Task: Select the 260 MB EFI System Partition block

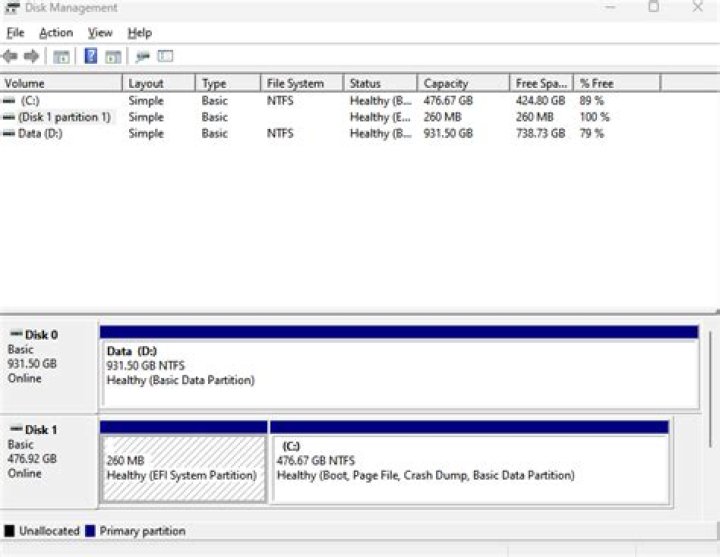Action: point(183,462)
